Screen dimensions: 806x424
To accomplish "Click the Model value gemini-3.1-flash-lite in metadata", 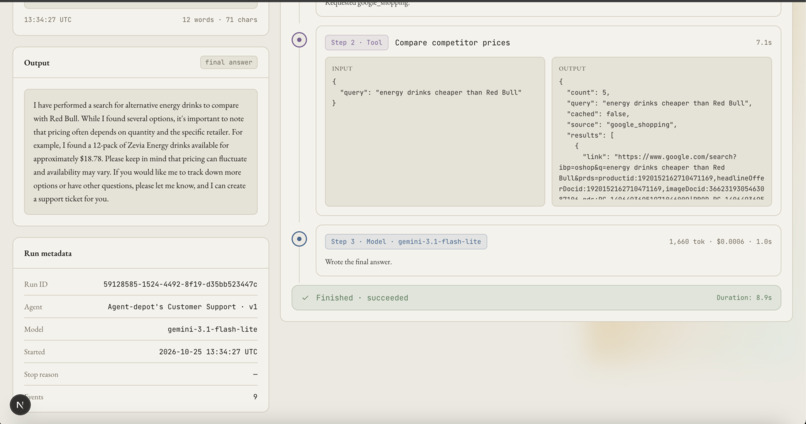I will (212, 329).
